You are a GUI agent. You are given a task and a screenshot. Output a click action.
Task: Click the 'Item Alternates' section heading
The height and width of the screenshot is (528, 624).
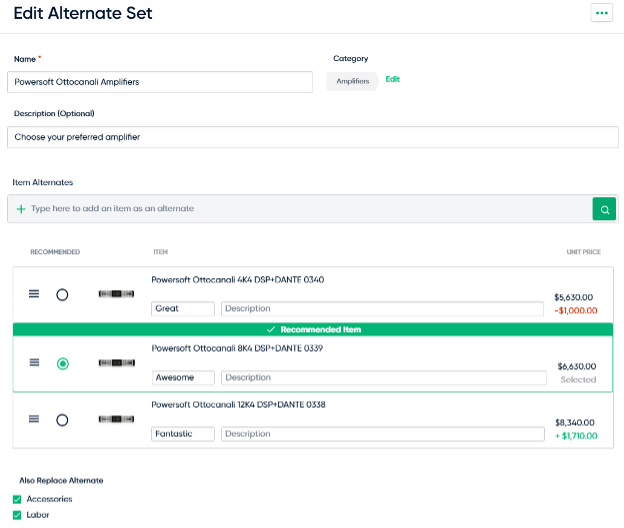(43, 182)
